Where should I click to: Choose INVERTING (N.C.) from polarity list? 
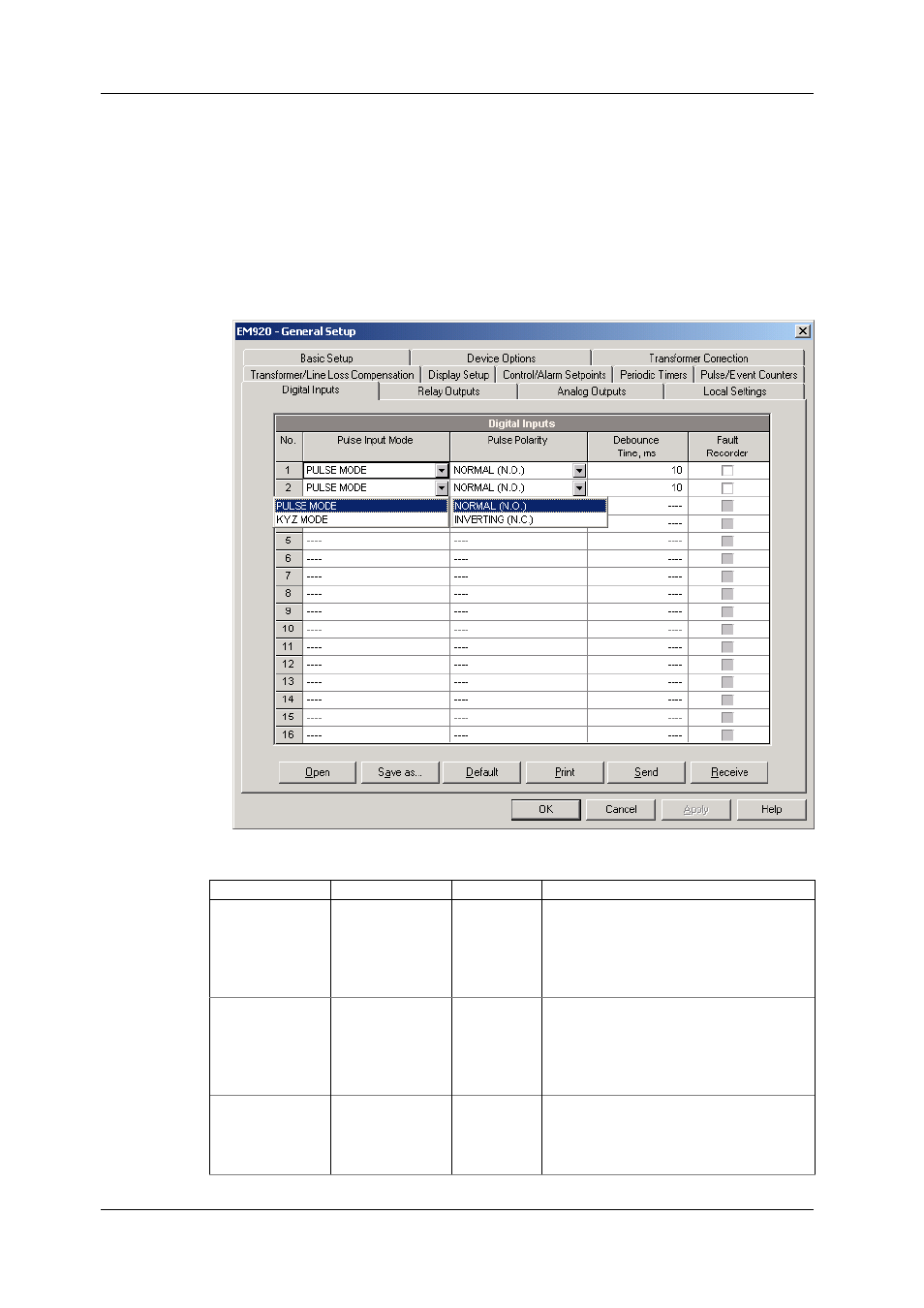coord(529,519)
